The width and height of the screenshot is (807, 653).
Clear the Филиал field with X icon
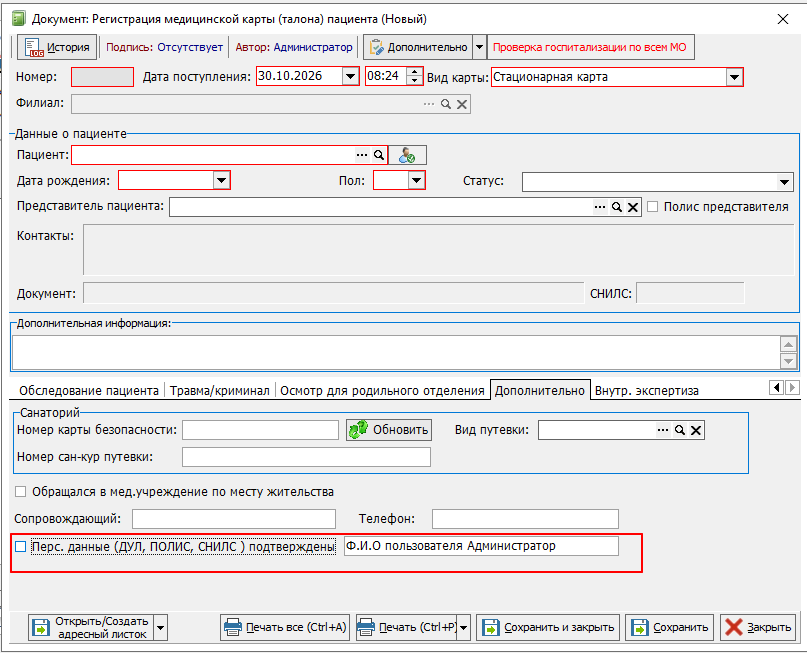[462, 104]
